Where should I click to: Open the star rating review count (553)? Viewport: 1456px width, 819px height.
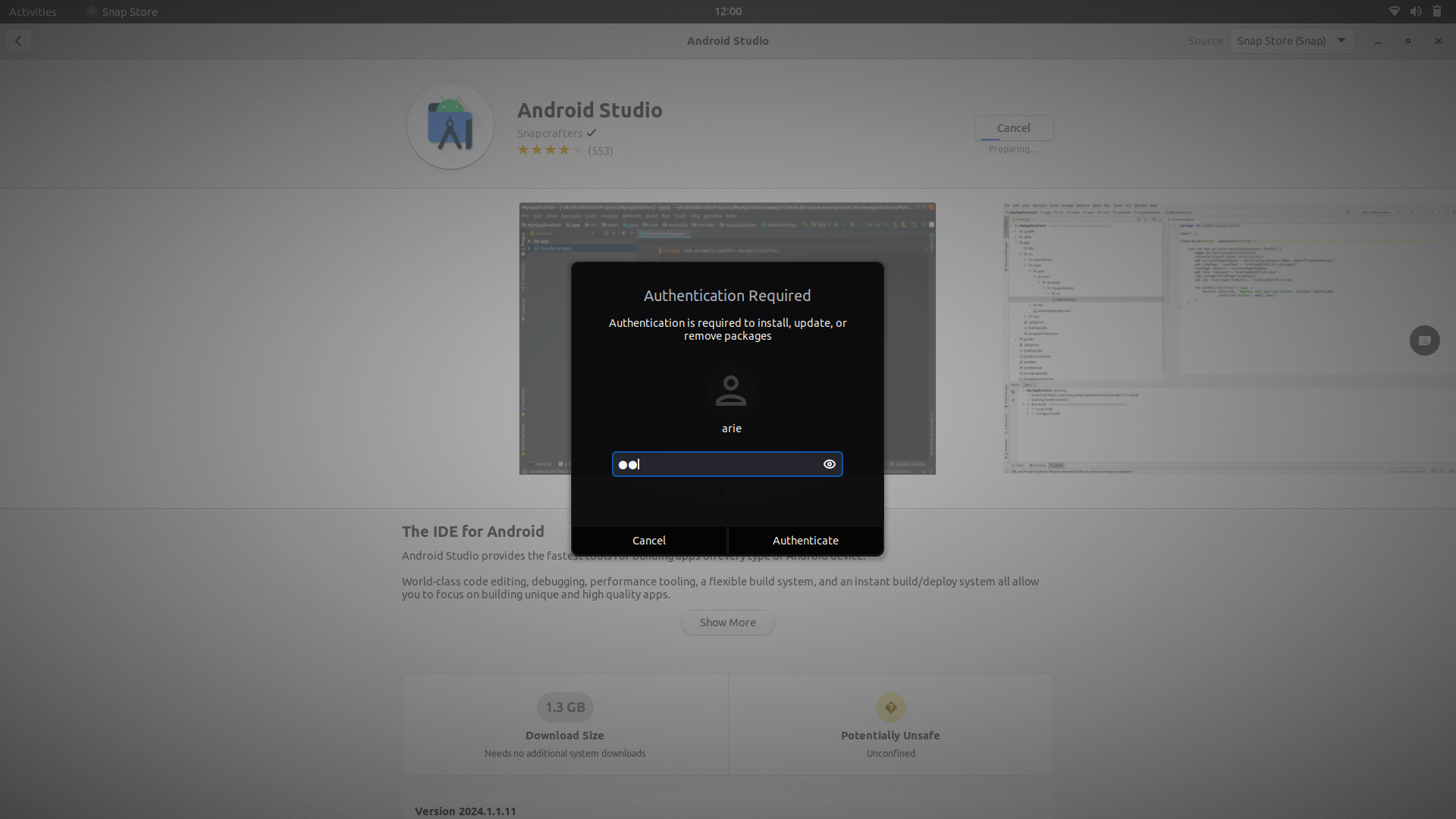pos(601,151)
